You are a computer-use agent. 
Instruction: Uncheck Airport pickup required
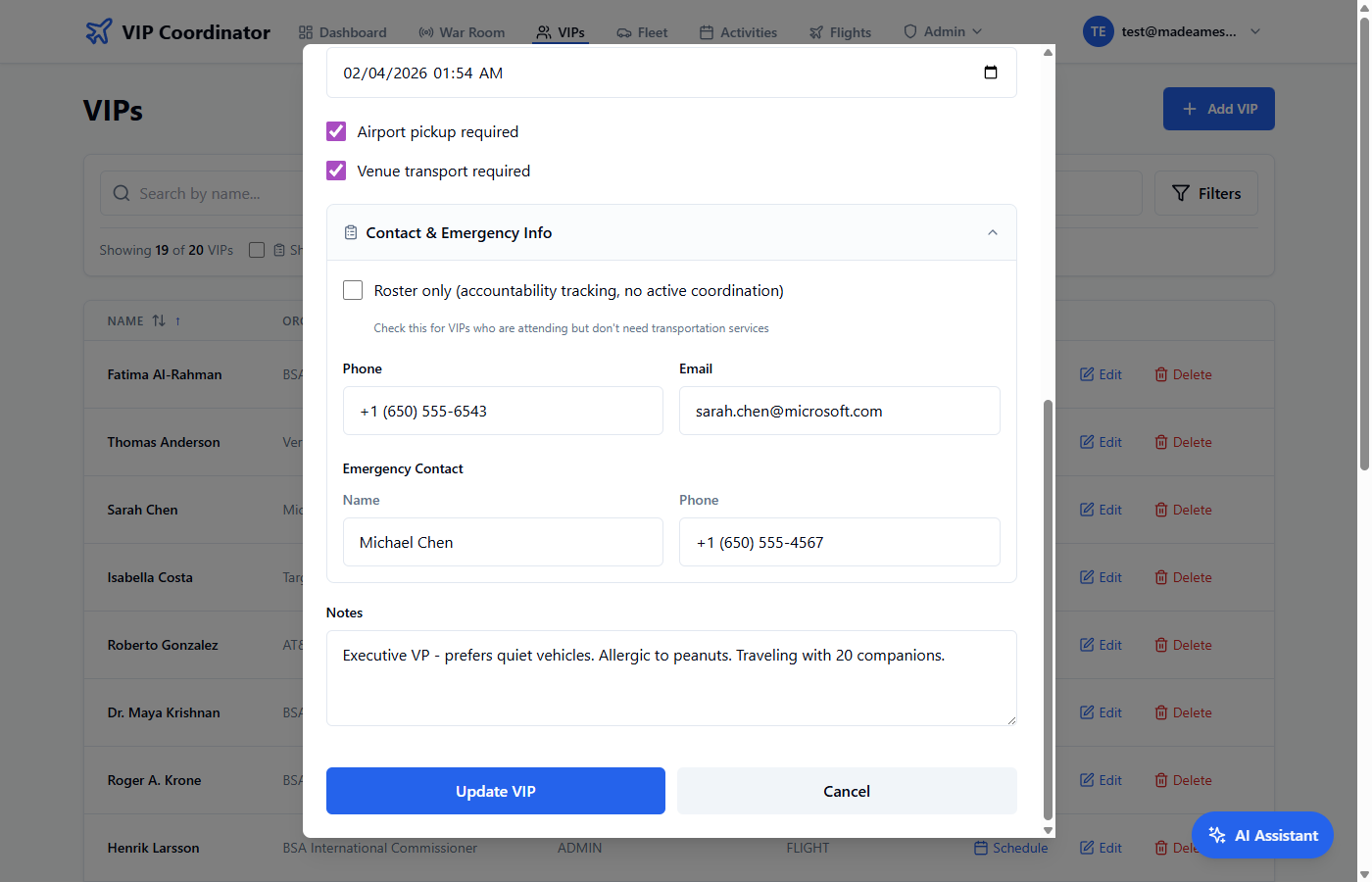pos(336,131)
